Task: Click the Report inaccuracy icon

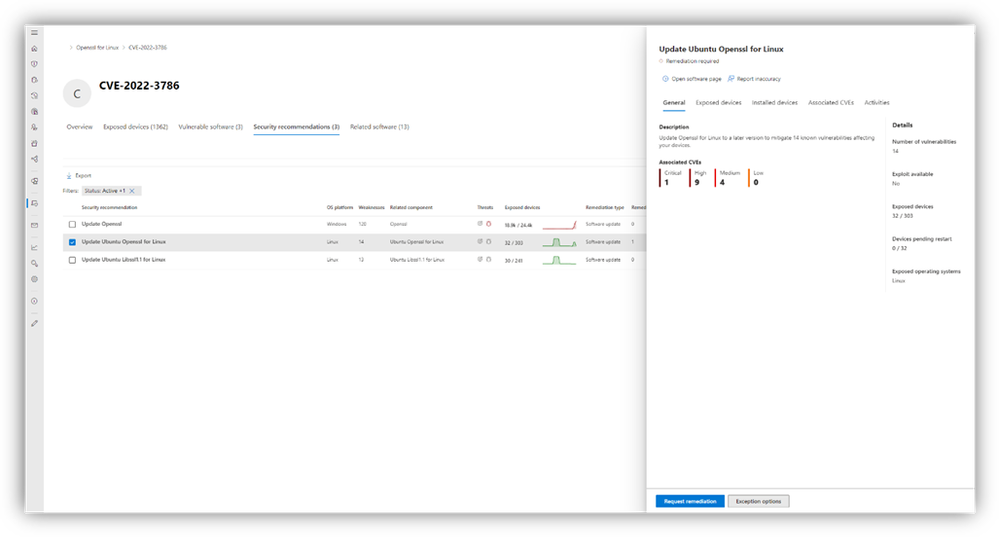Action: click(x=731, y=79)
